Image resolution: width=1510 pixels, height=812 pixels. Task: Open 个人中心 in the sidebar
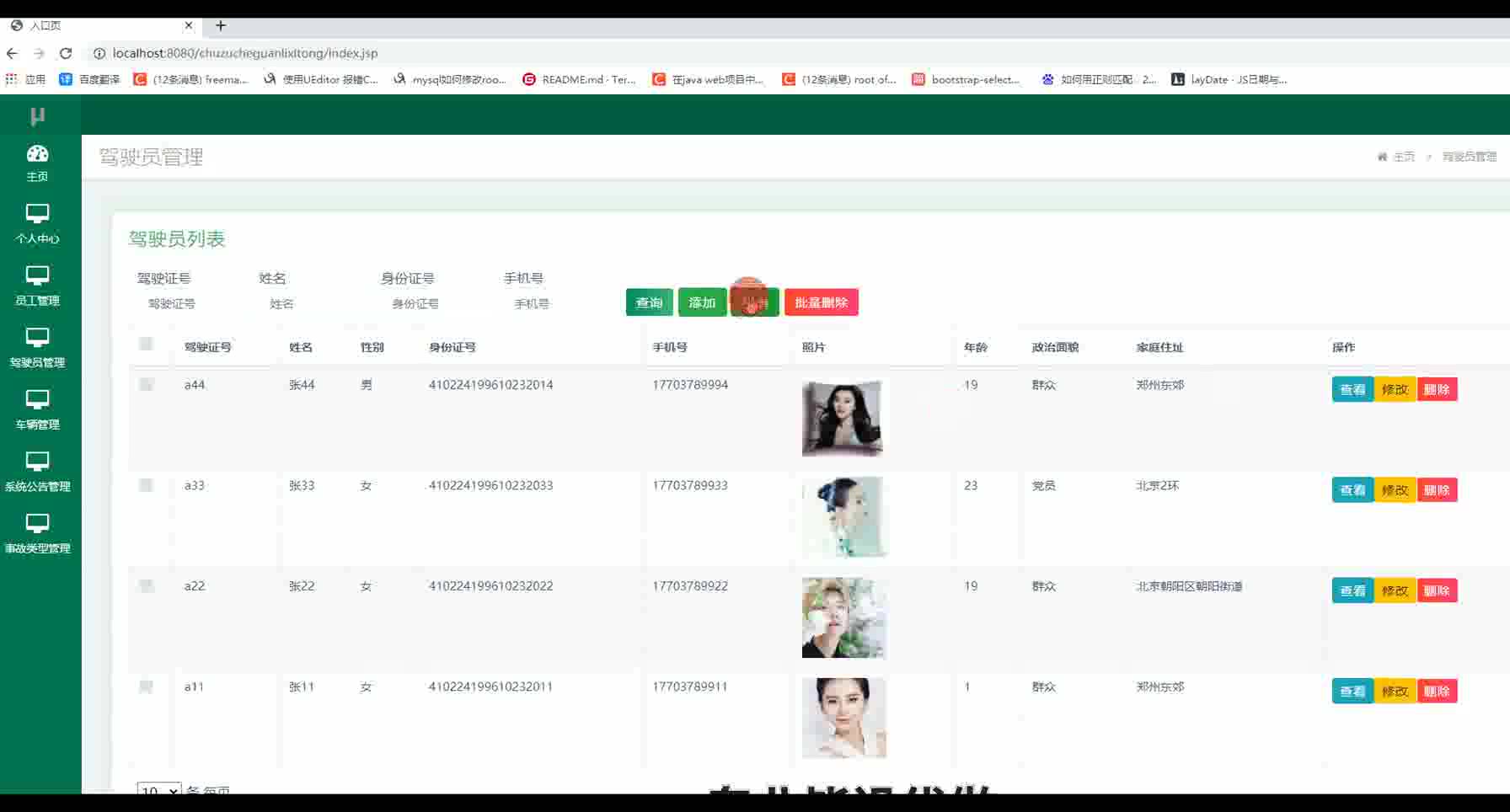[37, 223]
